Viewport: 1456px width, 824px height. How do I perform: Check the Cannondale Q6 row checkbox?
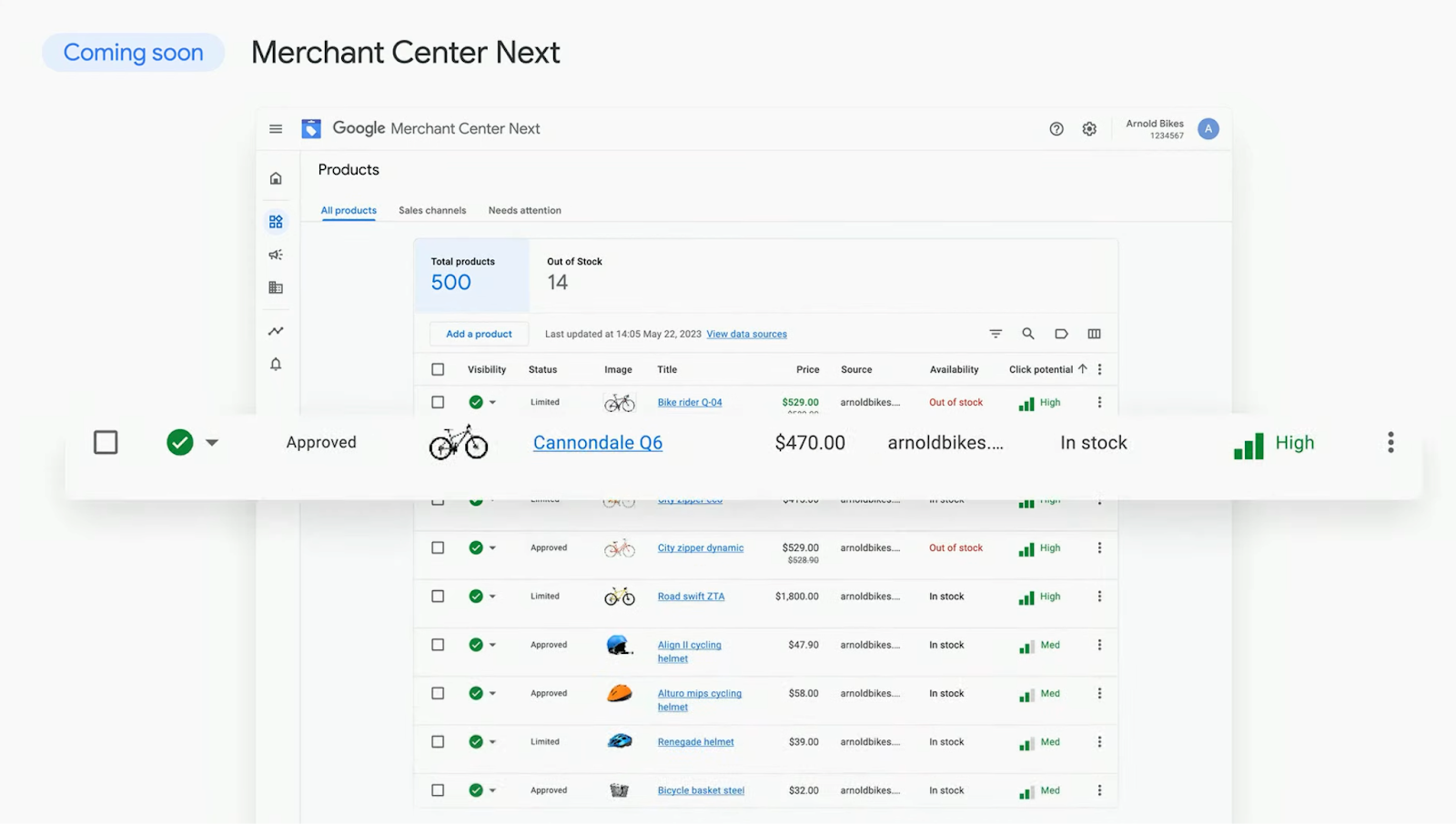pos(106,443)
